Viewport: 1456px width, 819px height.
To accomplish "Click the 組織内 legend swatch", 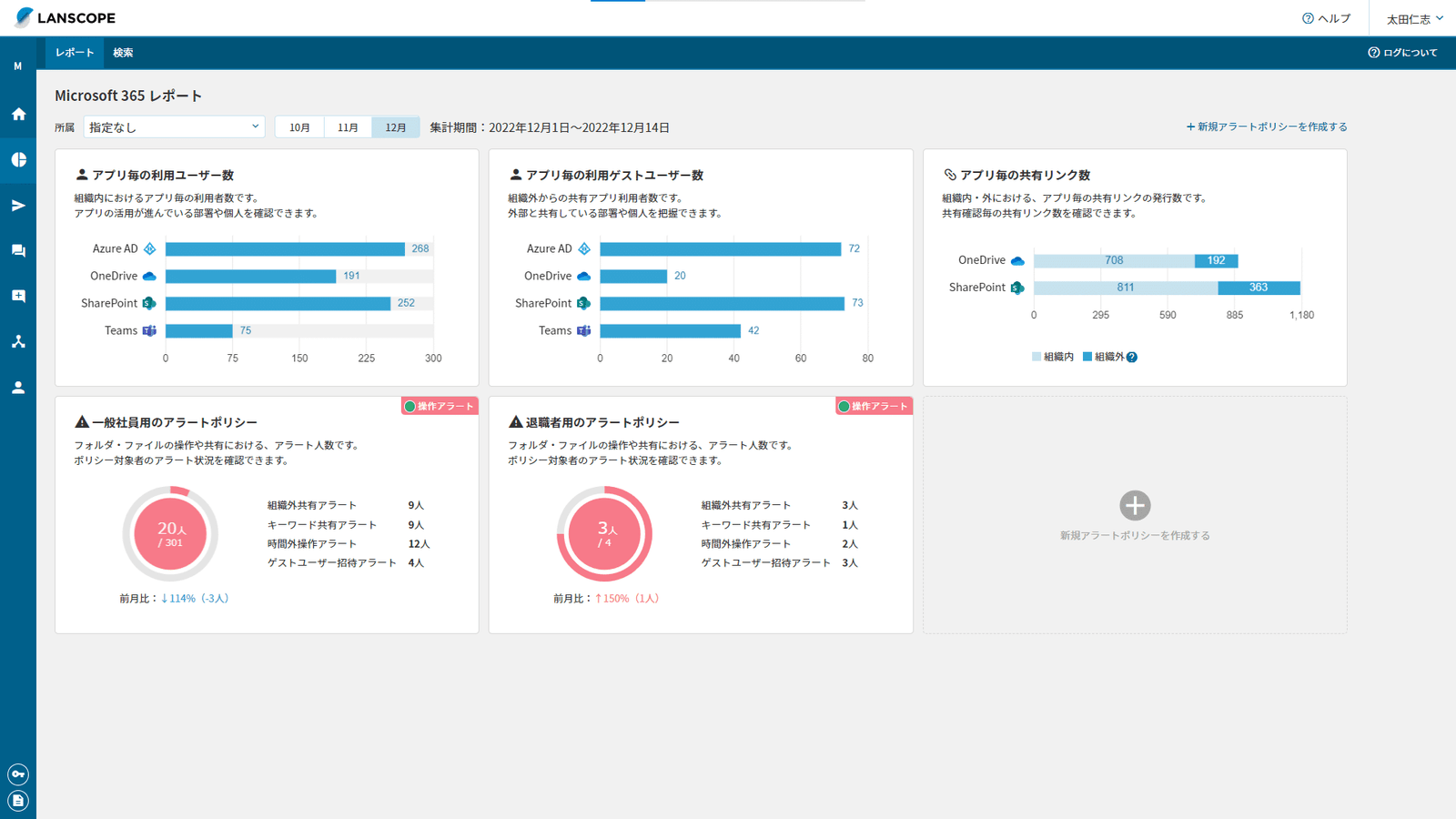I will tap(1036, 357).
